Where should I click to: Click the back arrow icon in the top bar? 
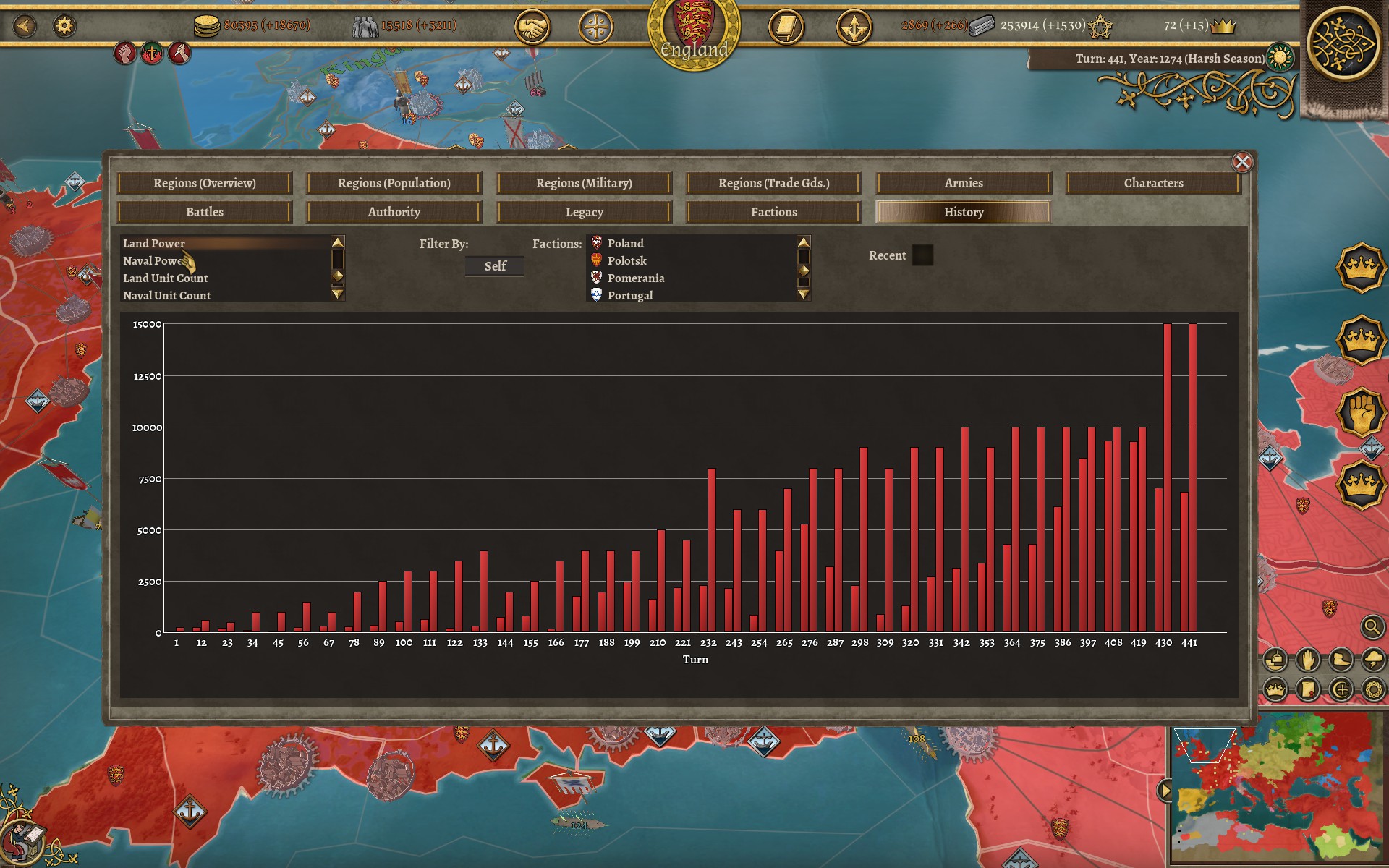tap(25, 26)
